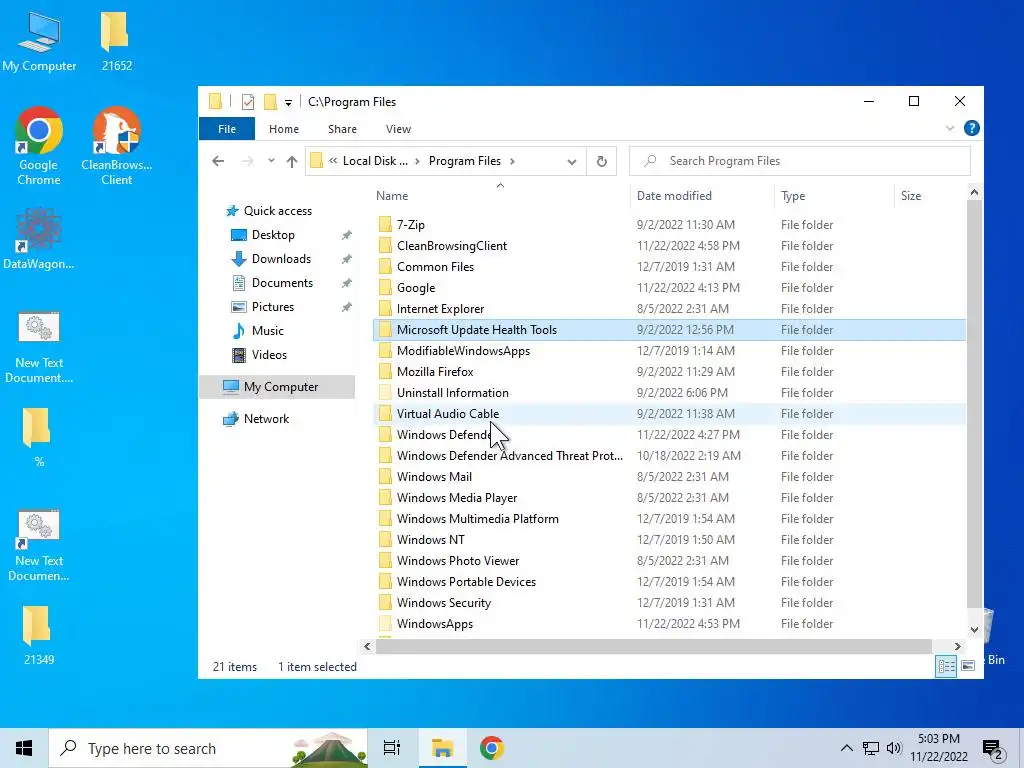Open Task View from taskbar

[392, 748]
